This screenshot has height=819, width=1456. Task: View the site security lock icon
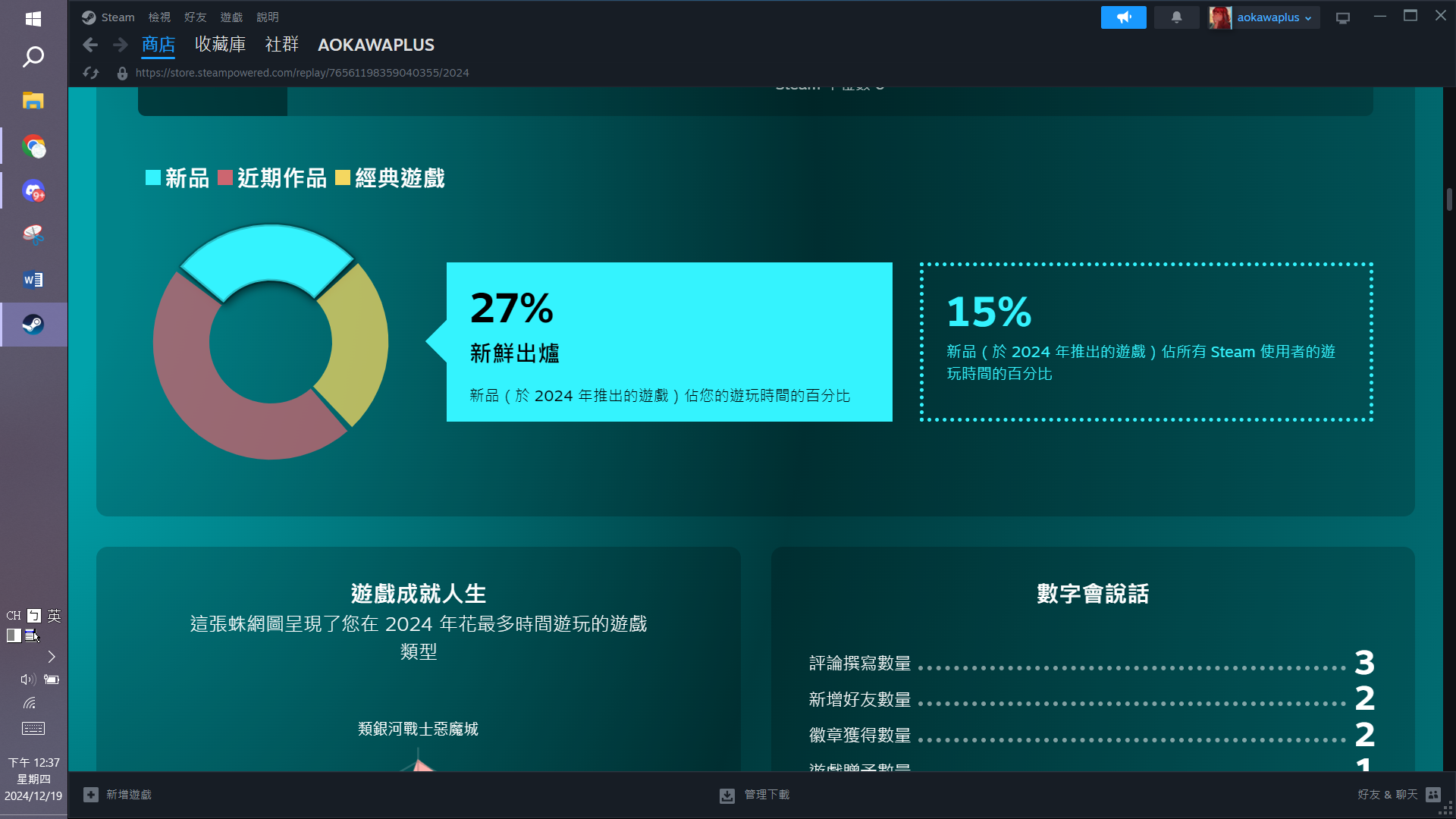(122, 73)
